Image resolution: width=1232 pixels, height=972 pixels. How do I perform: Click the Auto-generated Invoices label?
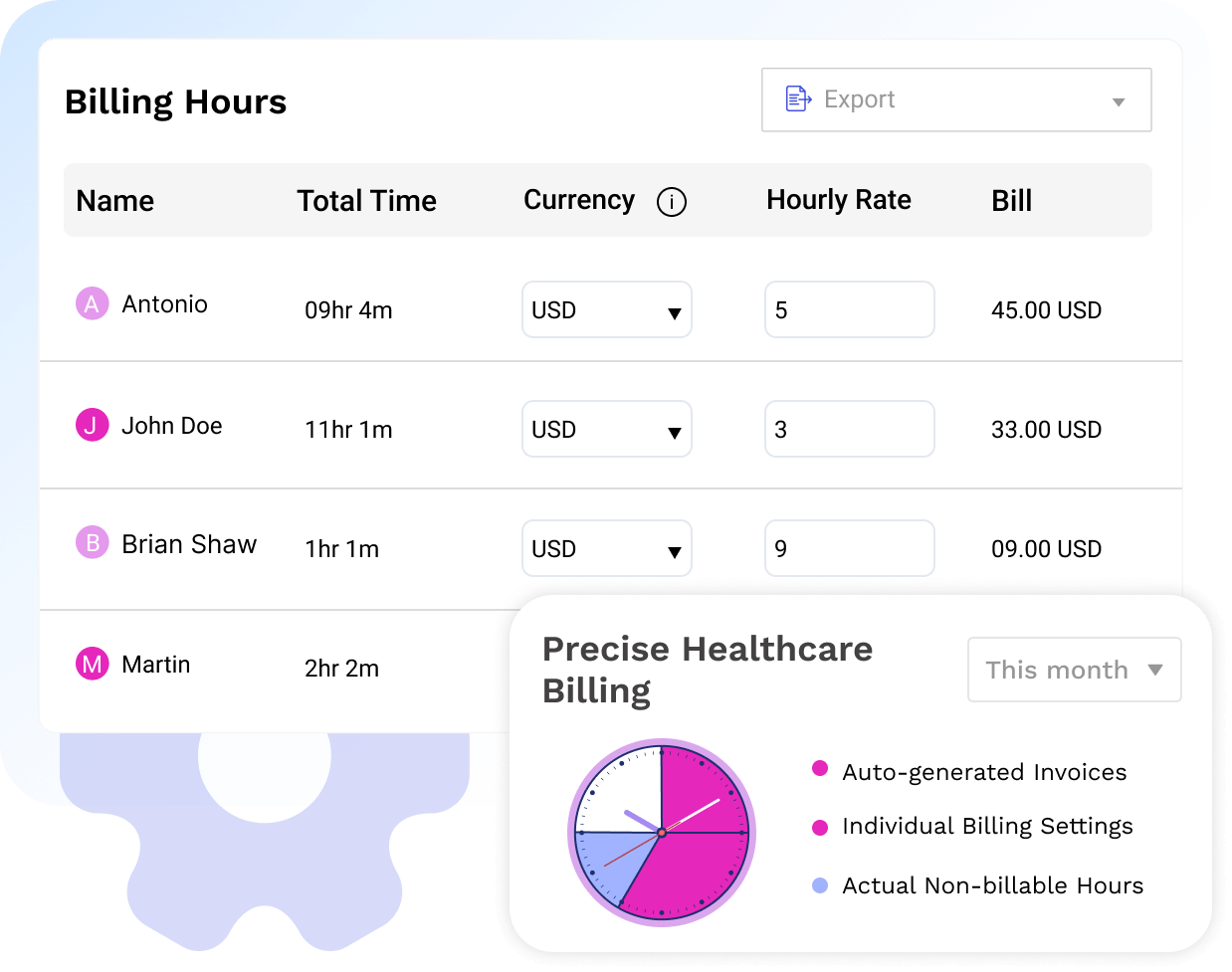pos(984,772)
